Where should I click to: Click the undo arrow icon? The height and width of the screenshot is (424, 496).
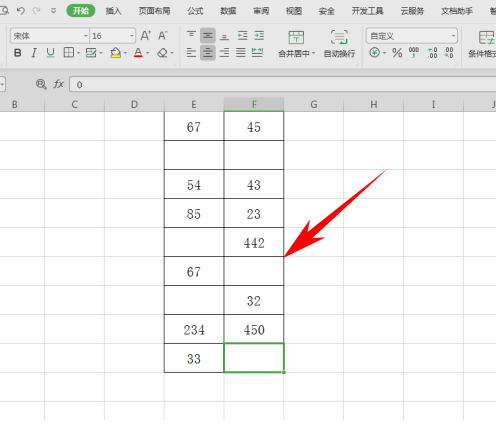(21, 11)
